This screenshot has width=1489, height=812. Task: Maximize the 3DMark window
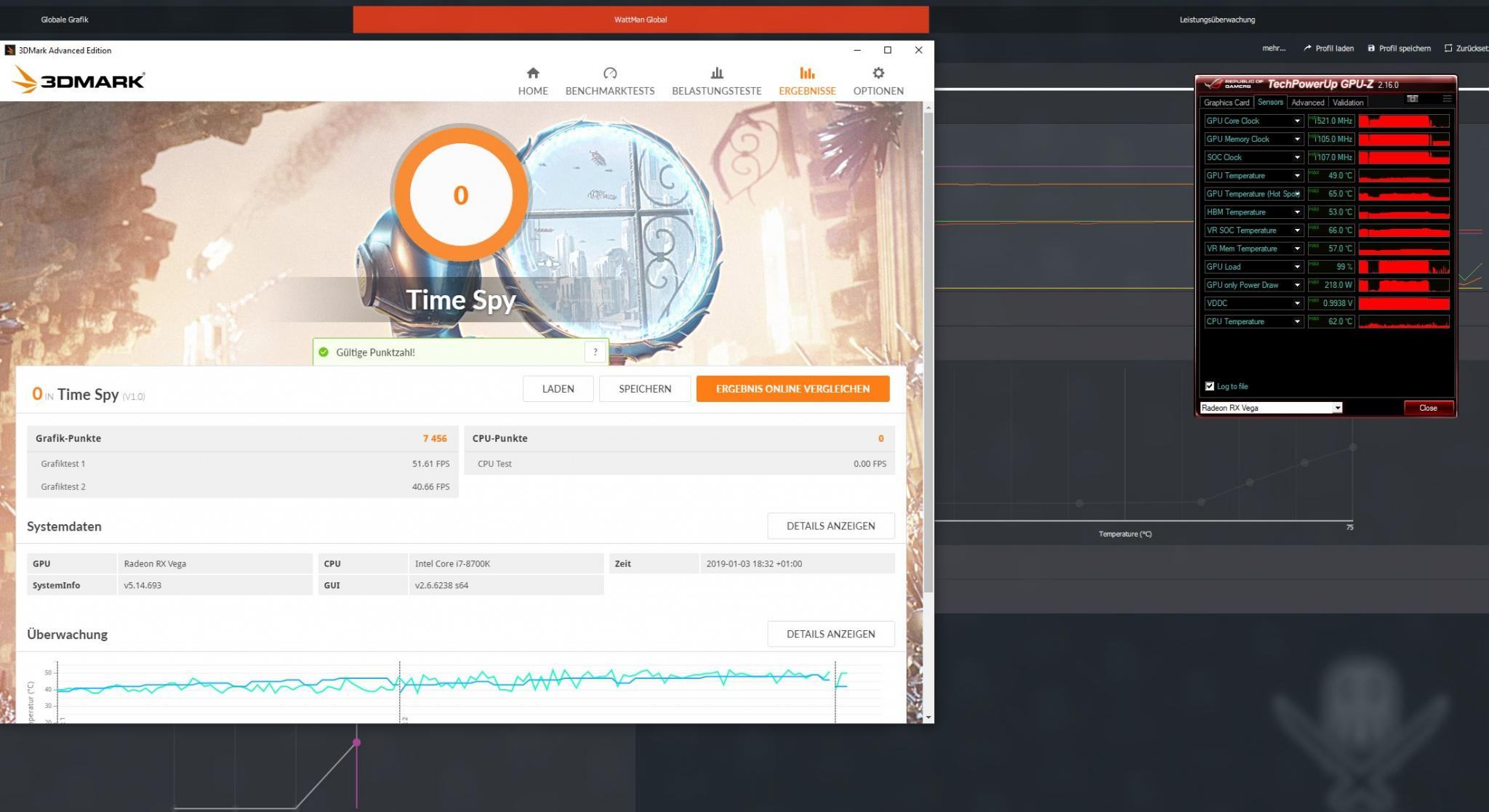(888, 50)
